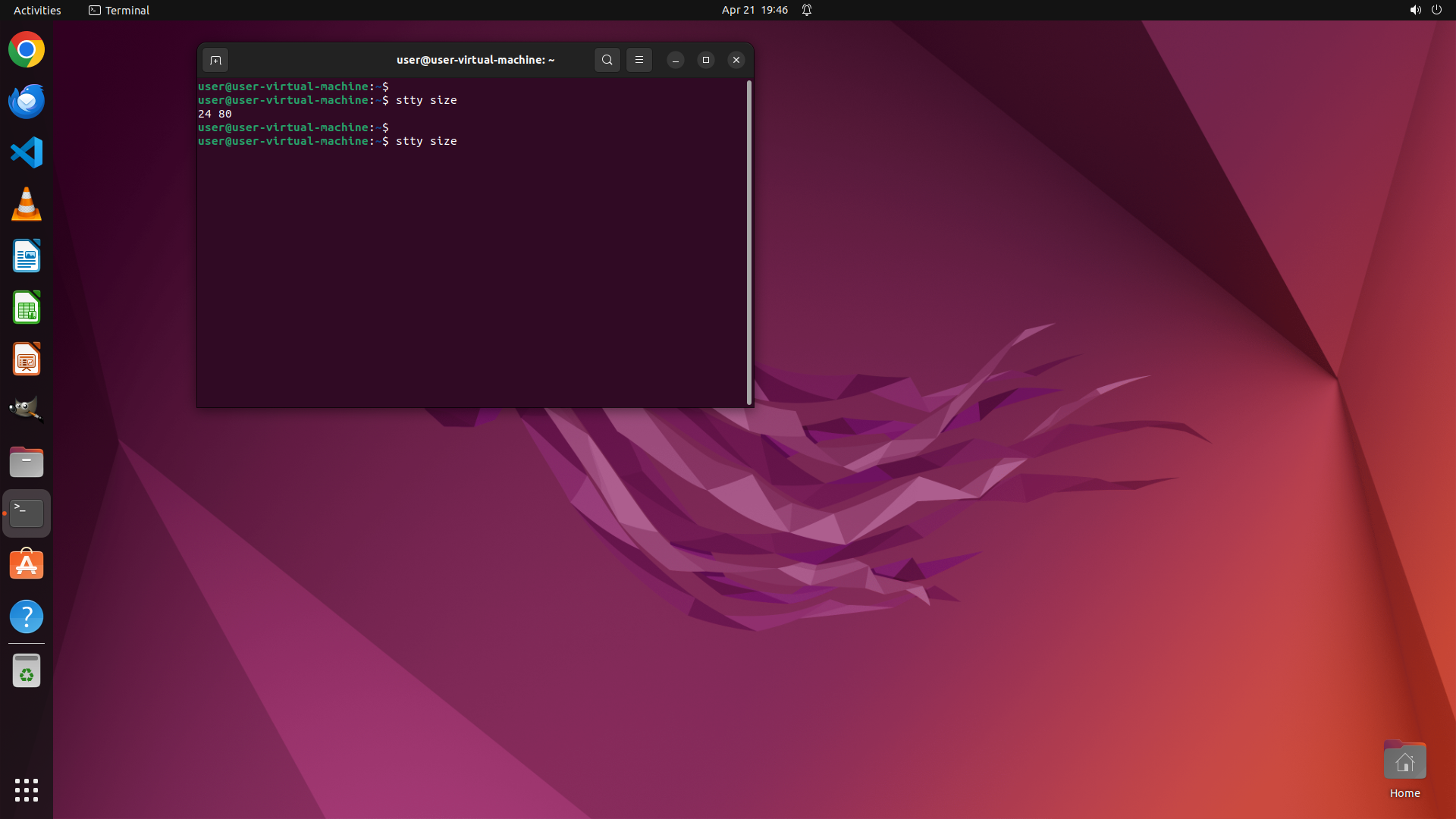The height and width of the screenshot is (819, 1456).
Task: Open Thunderbird Mail from the dock
Action: (x=27, y=102)
